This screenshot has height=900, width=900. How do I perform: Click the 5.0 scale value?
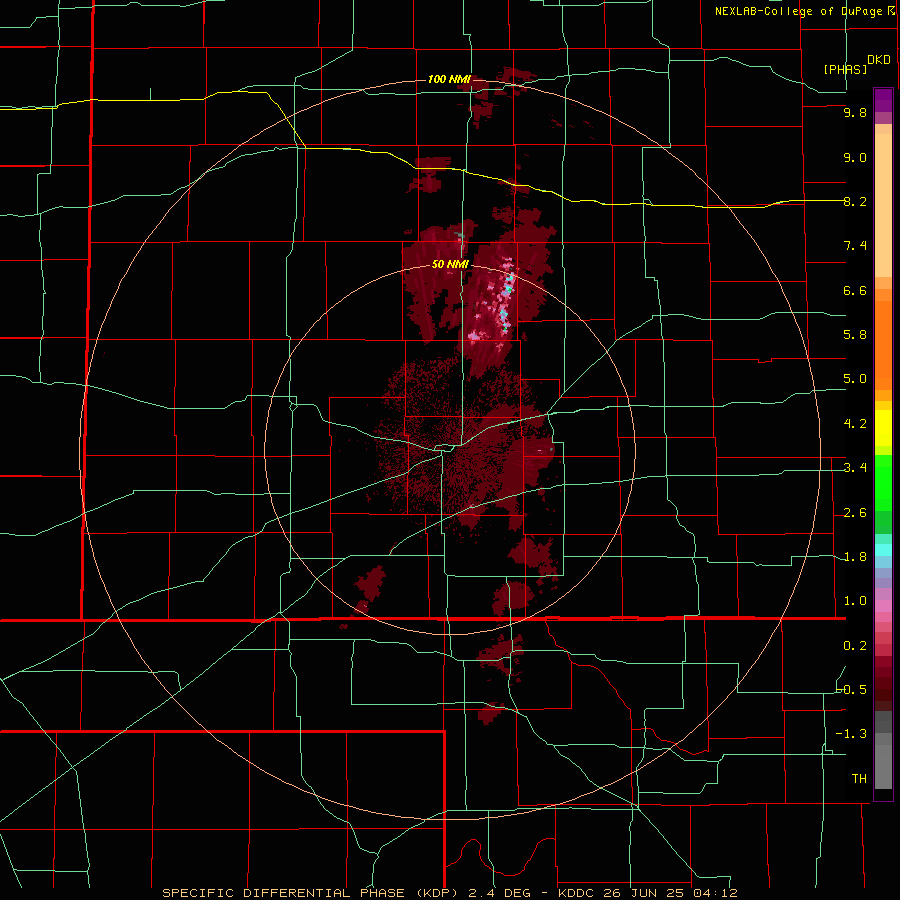855,379
